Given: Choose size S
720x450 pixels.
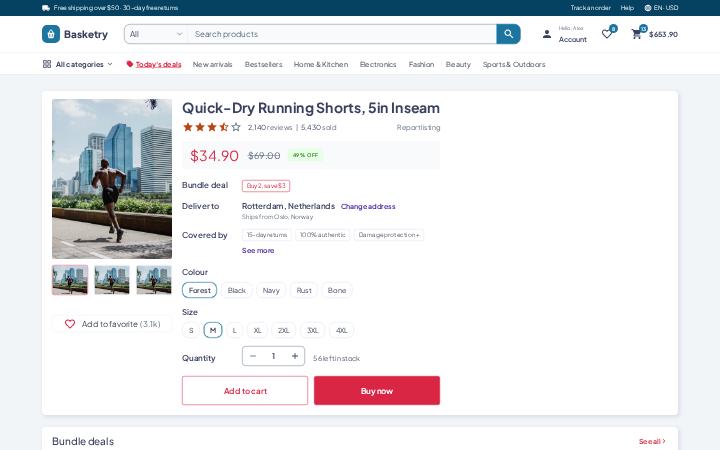Looking at the screenshot, I should click(x=191, y=330).
